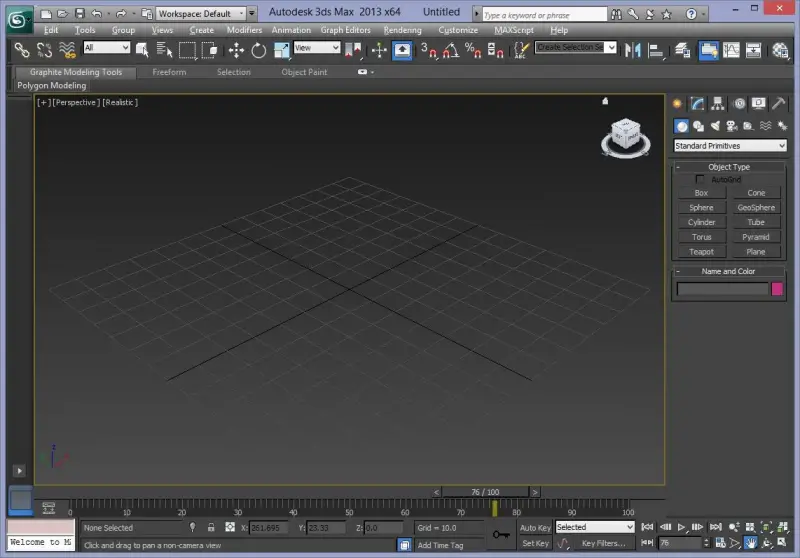Toggle the Spinner Snap button
Viewport: 800px width, 558px height.
click(x=495, y=50)
